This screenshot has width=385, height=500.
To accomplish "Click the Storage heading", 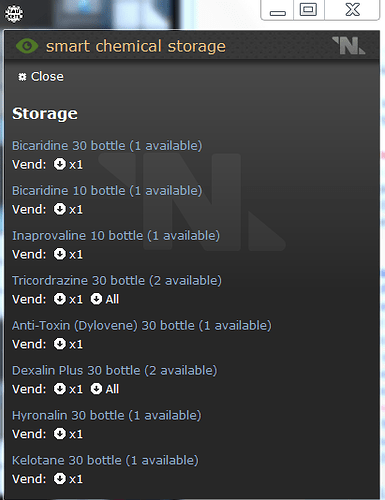I will 45,114.
